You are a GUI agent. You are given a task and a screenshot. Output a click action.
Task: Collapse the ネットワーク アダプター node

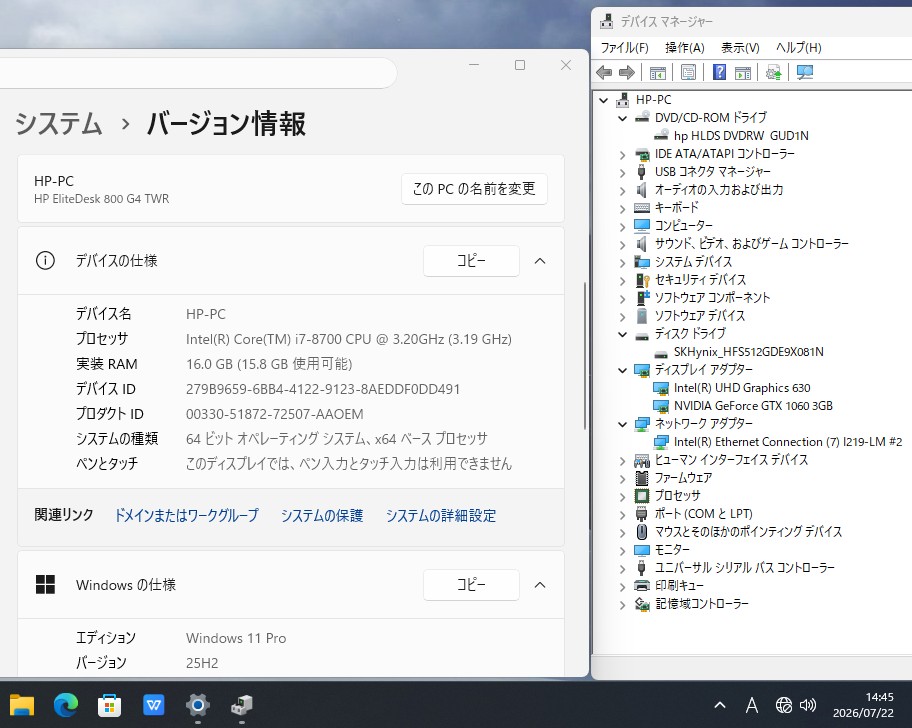[622, 424]
